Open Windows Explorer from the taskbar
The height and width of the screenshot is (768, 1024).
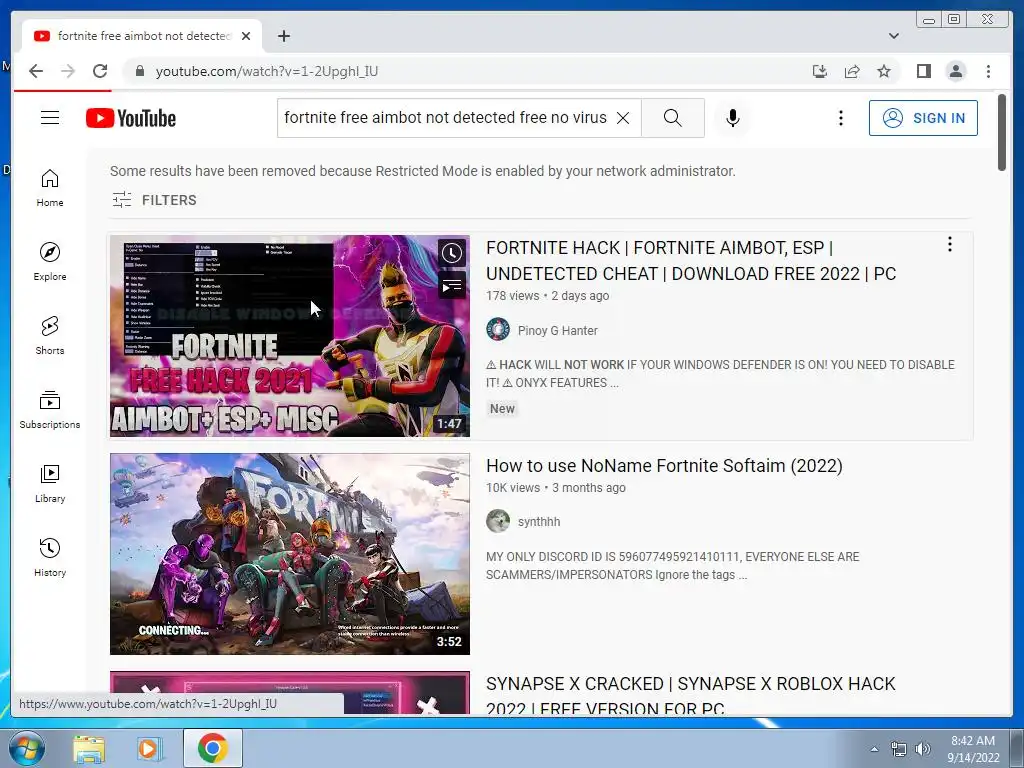point(89,749)
